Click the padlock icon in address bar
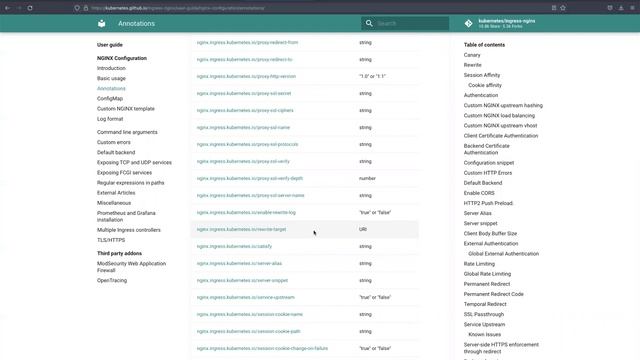Image resolution: width=640 pixels, height=360 pixels. click(x=86, y=8)
